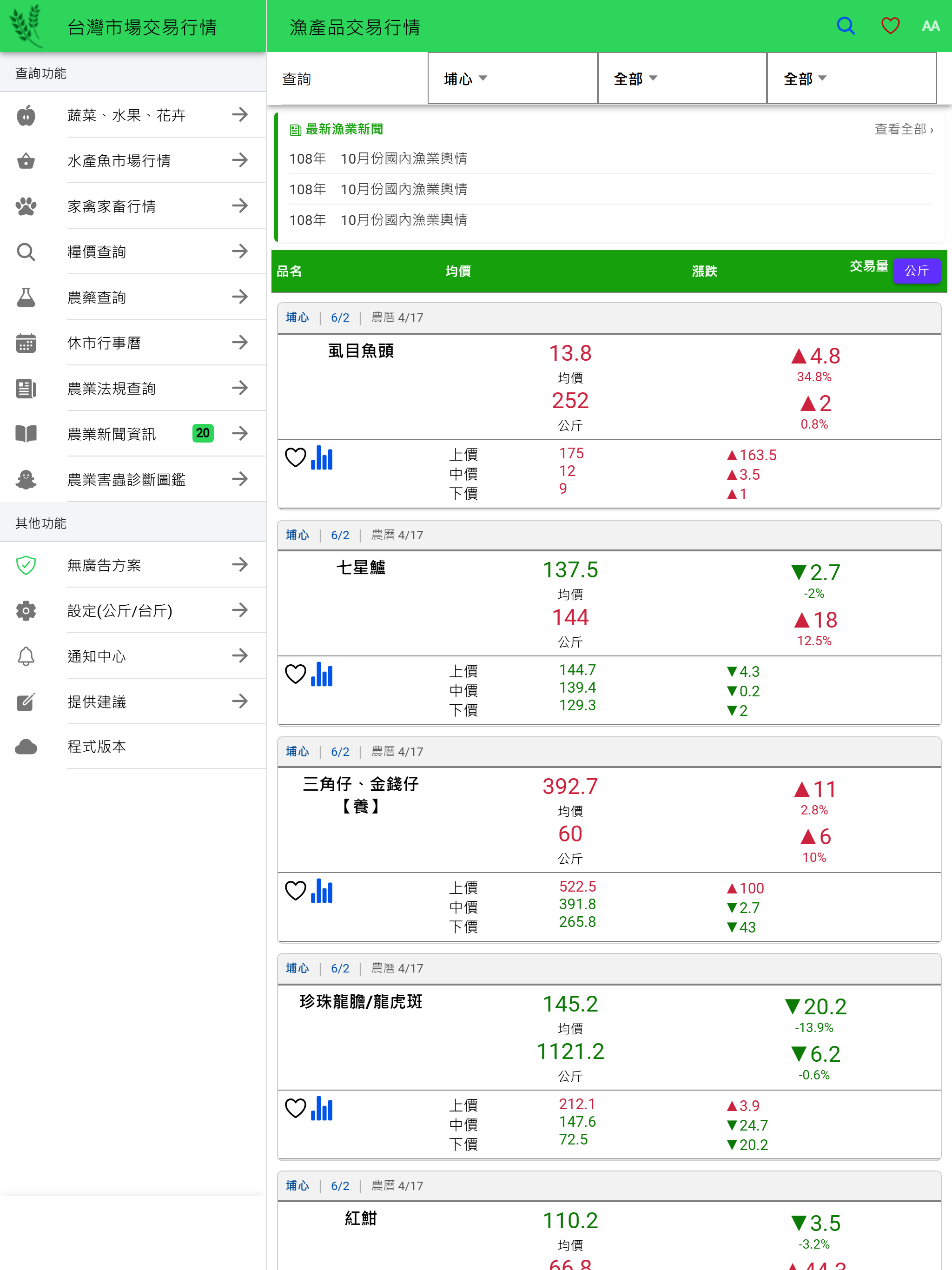Open the bar chart for 虱目魚頭
Viewport: 952px width, 1270px height.
[x=322, y=458]
